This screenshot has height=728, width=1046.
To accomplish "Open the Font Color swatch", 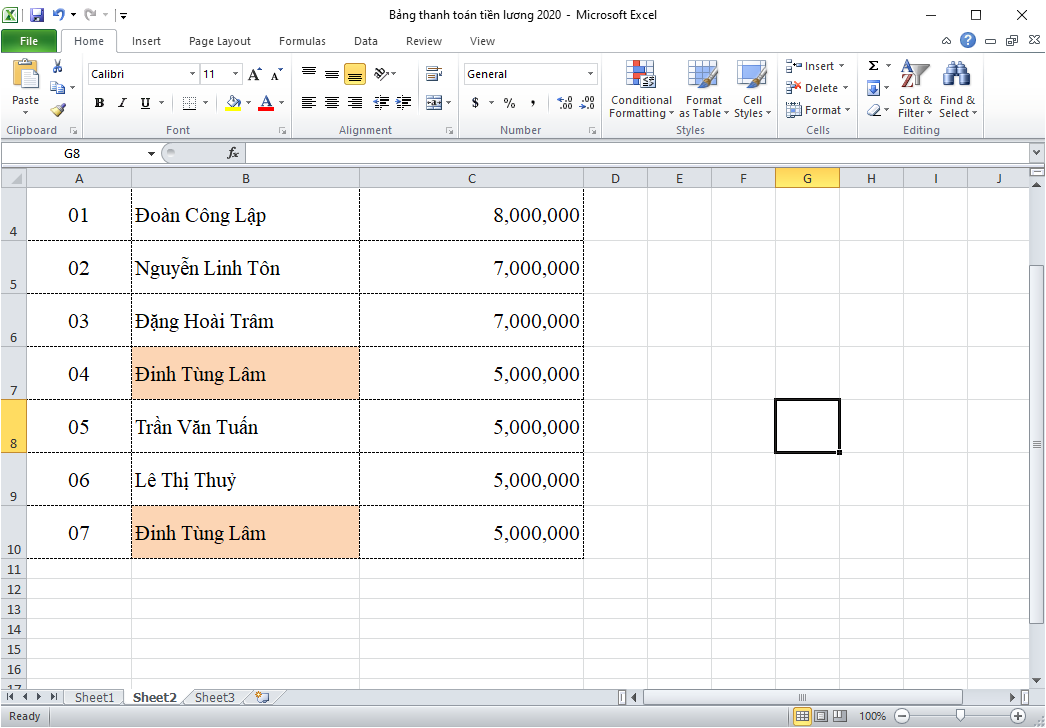I will 267,103.
